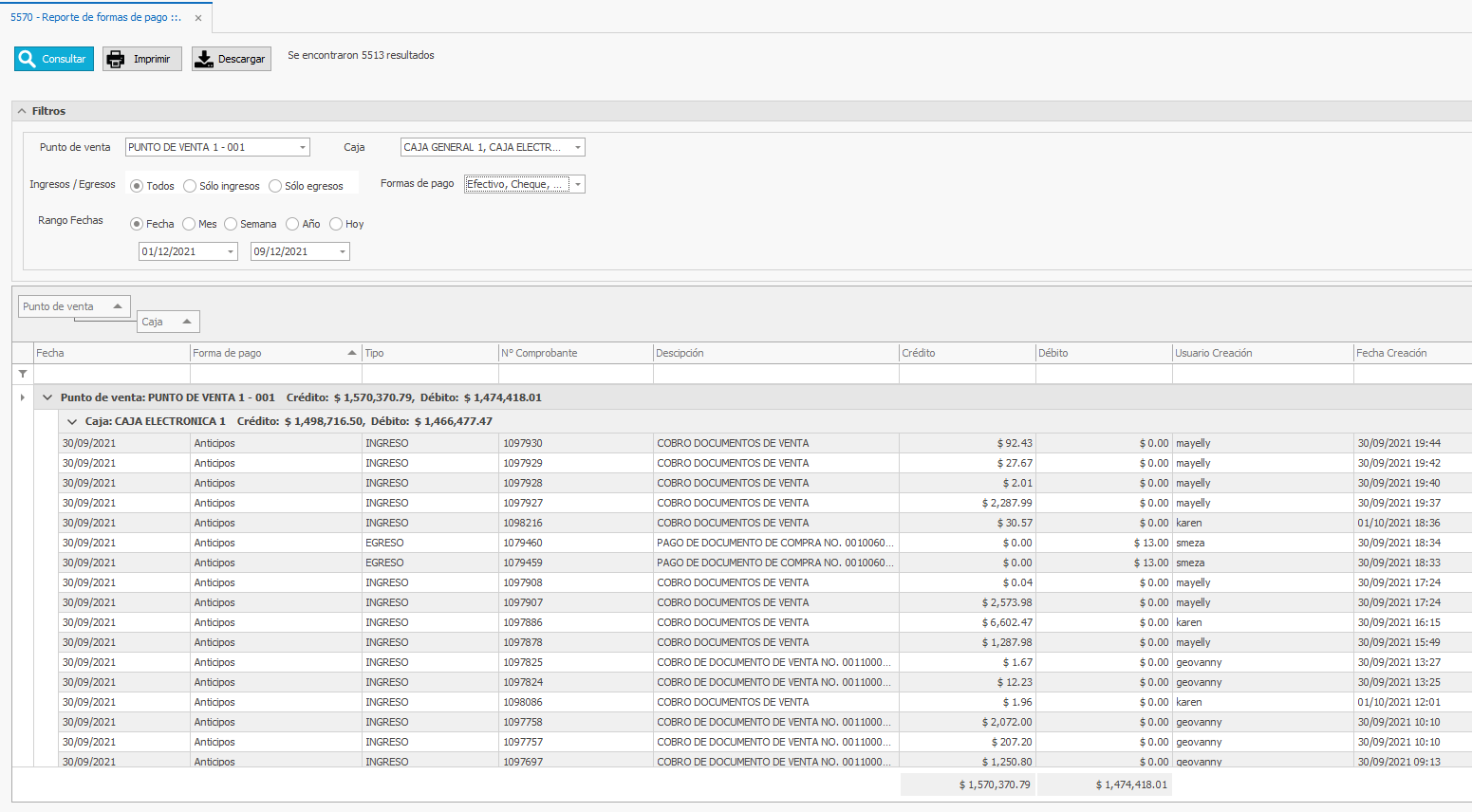Open the start date 01/12/2021 picker
1472x812 pixels.
point(230,251)
